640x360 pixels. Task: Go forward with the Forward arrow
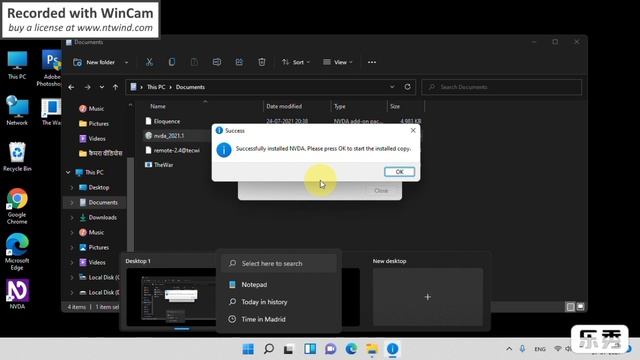pos(87,87)
